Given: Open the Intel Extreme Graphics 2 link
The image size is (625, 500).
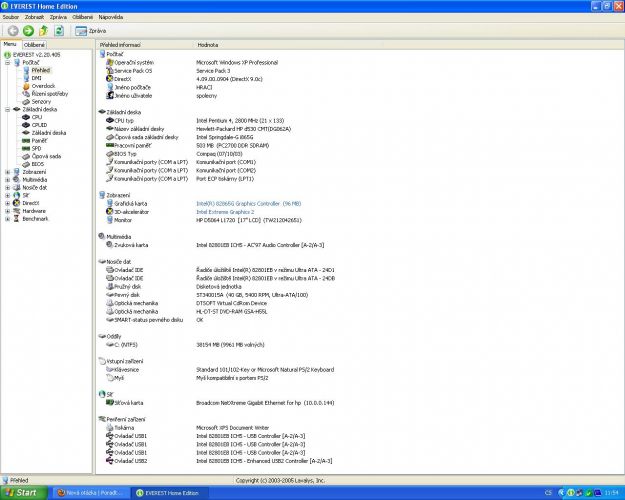Looking at the screenshot, I should (225, 212).
